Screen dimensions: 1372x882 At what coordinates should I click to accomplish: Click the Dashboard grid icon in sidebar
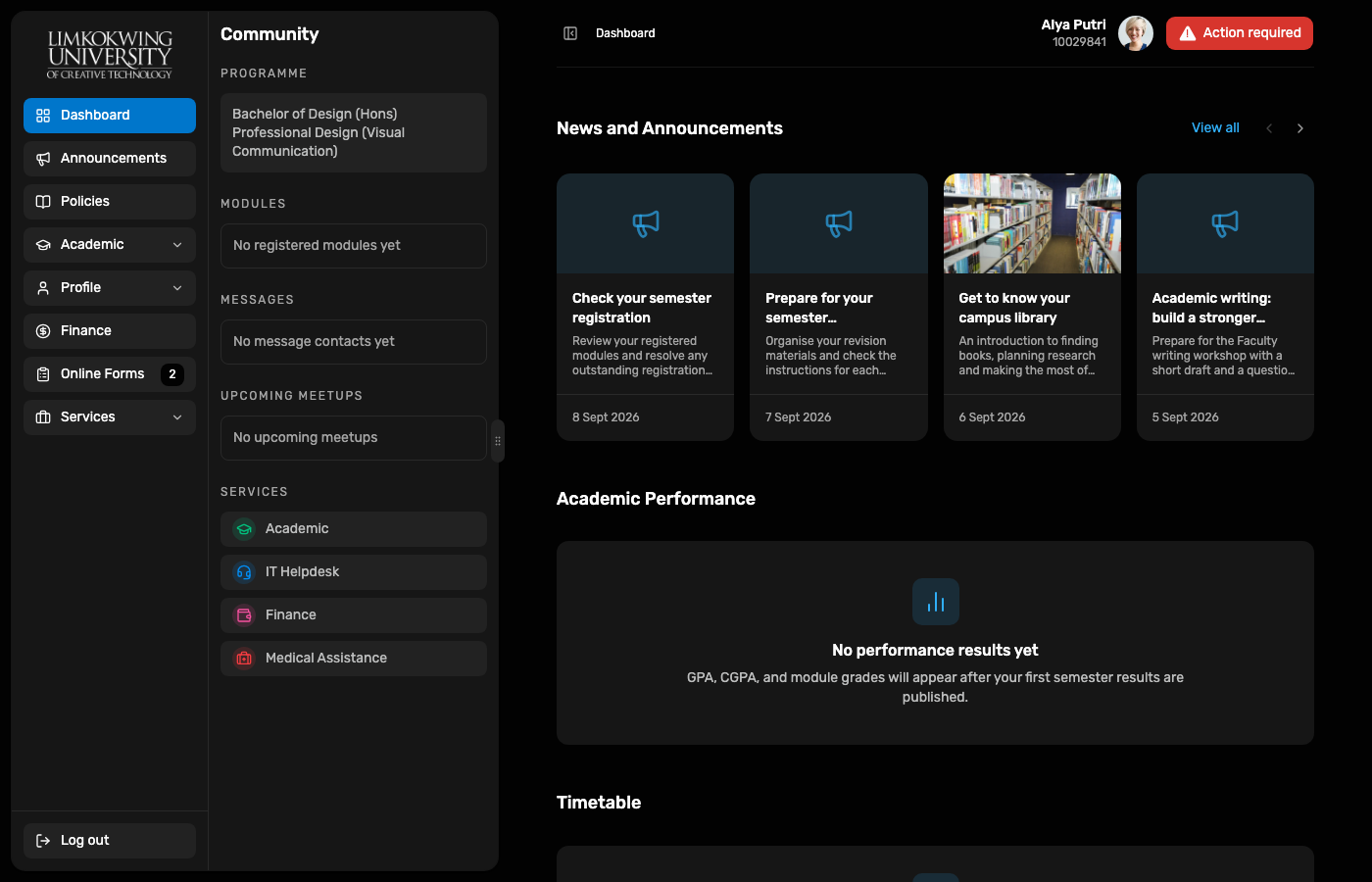43,116
